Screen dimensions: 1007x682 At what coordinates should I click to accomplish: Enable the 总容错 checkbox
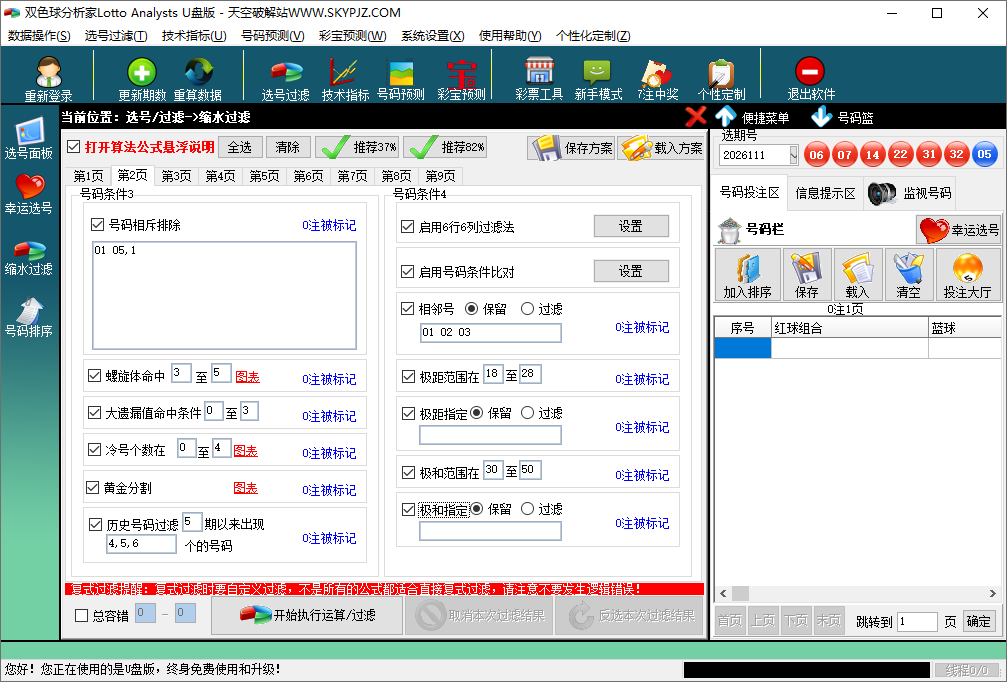tap(82, 615)
